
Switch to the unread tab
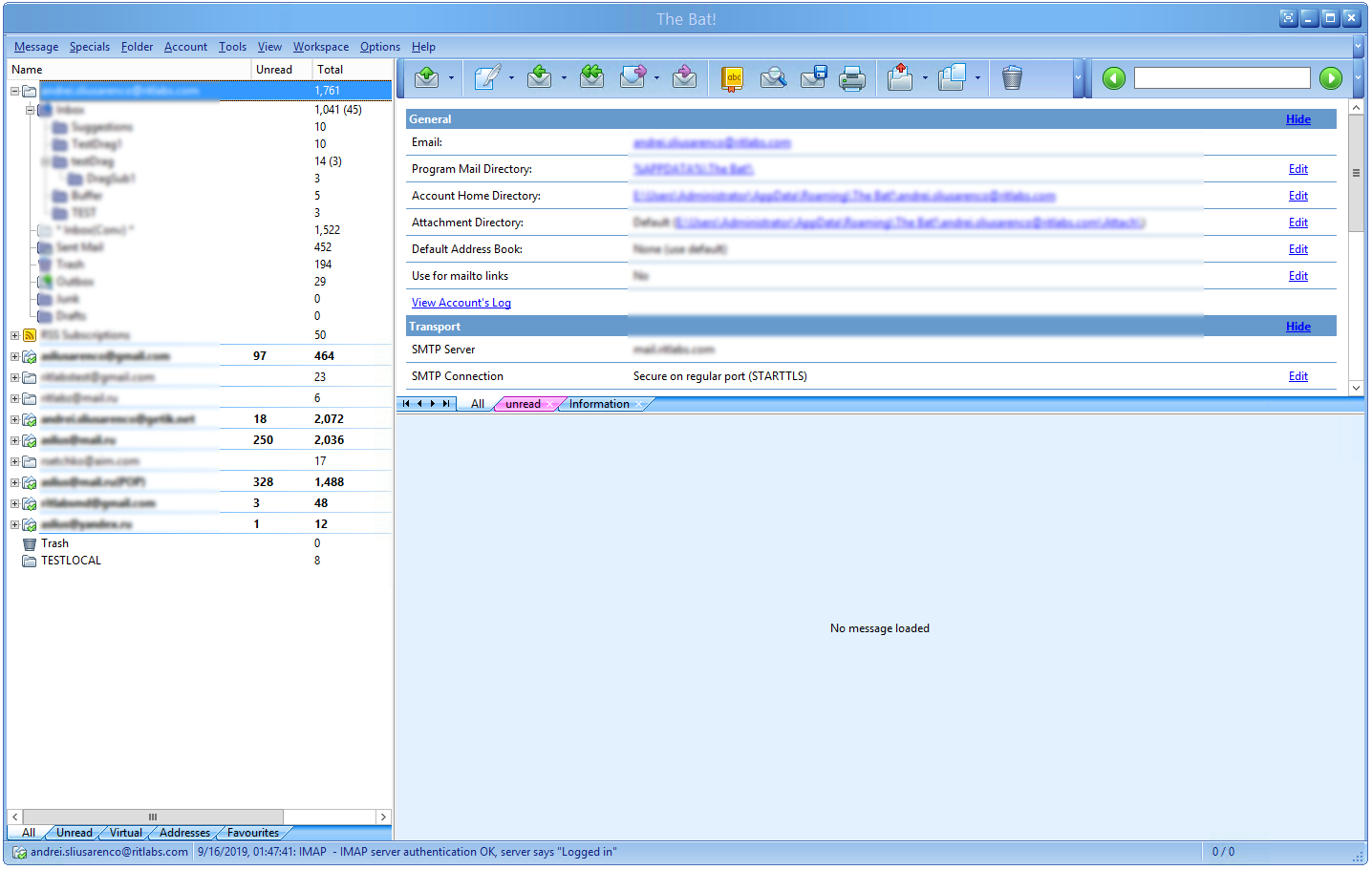[523, 404]
